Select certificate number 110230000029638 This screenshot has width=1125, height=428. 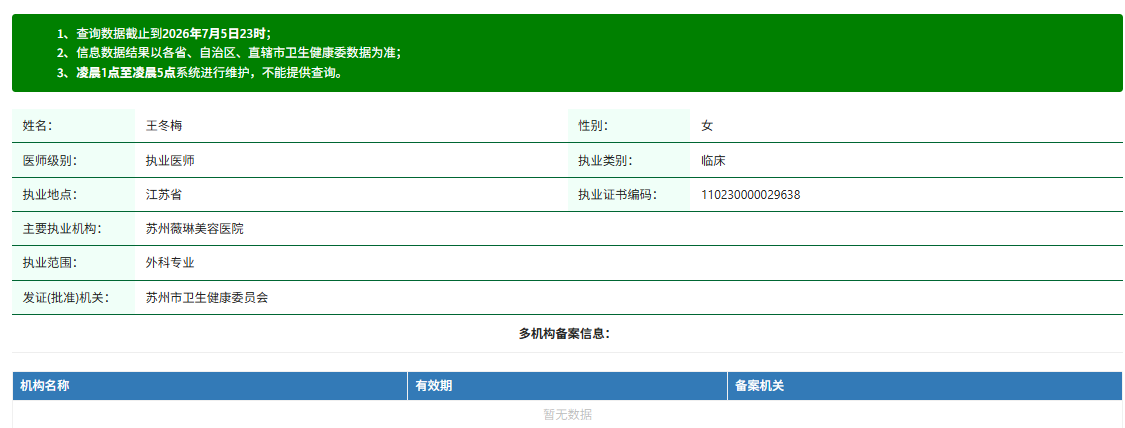click(x=750, y=195)
